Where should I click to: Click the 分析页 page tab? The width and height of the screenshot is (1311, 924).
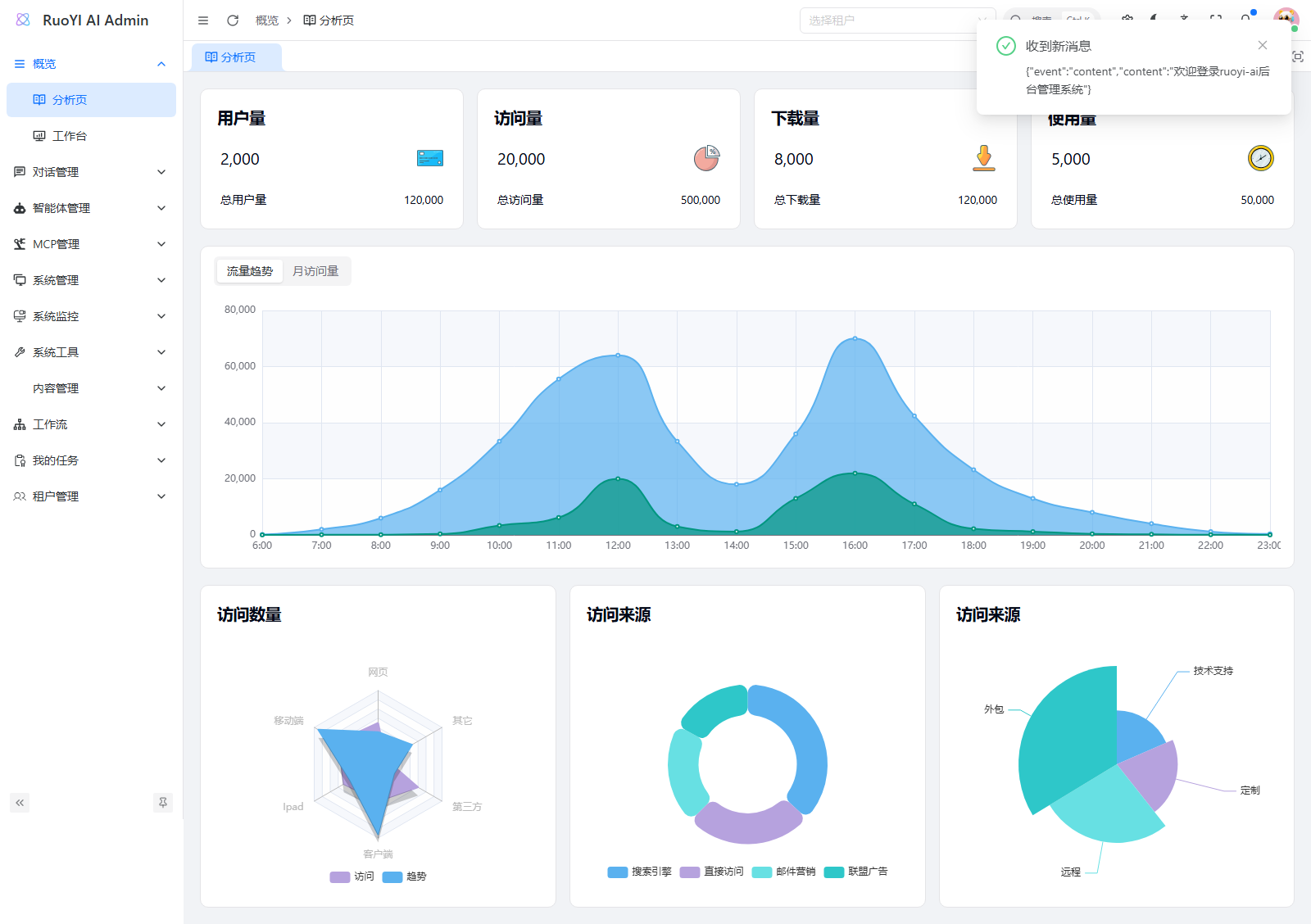pos(237,57)
